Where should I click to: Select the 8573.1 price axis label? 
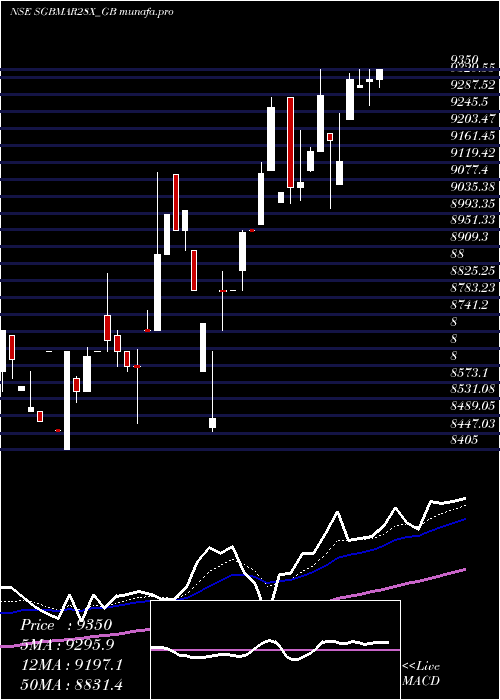coord(469,372)
